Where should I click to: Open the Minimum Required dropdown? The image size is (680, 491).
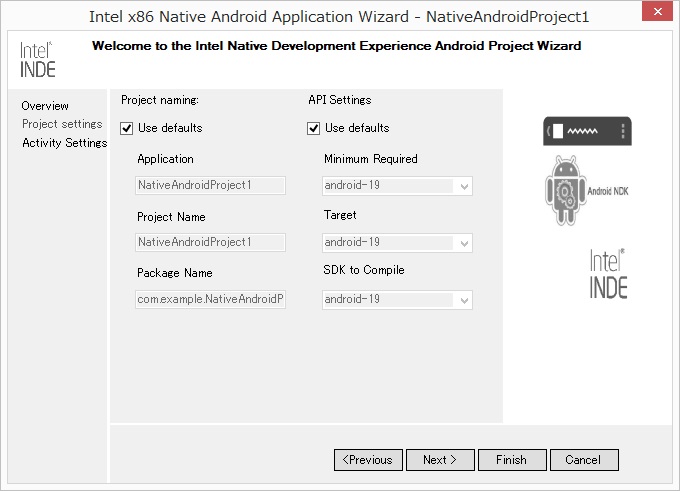397,186
